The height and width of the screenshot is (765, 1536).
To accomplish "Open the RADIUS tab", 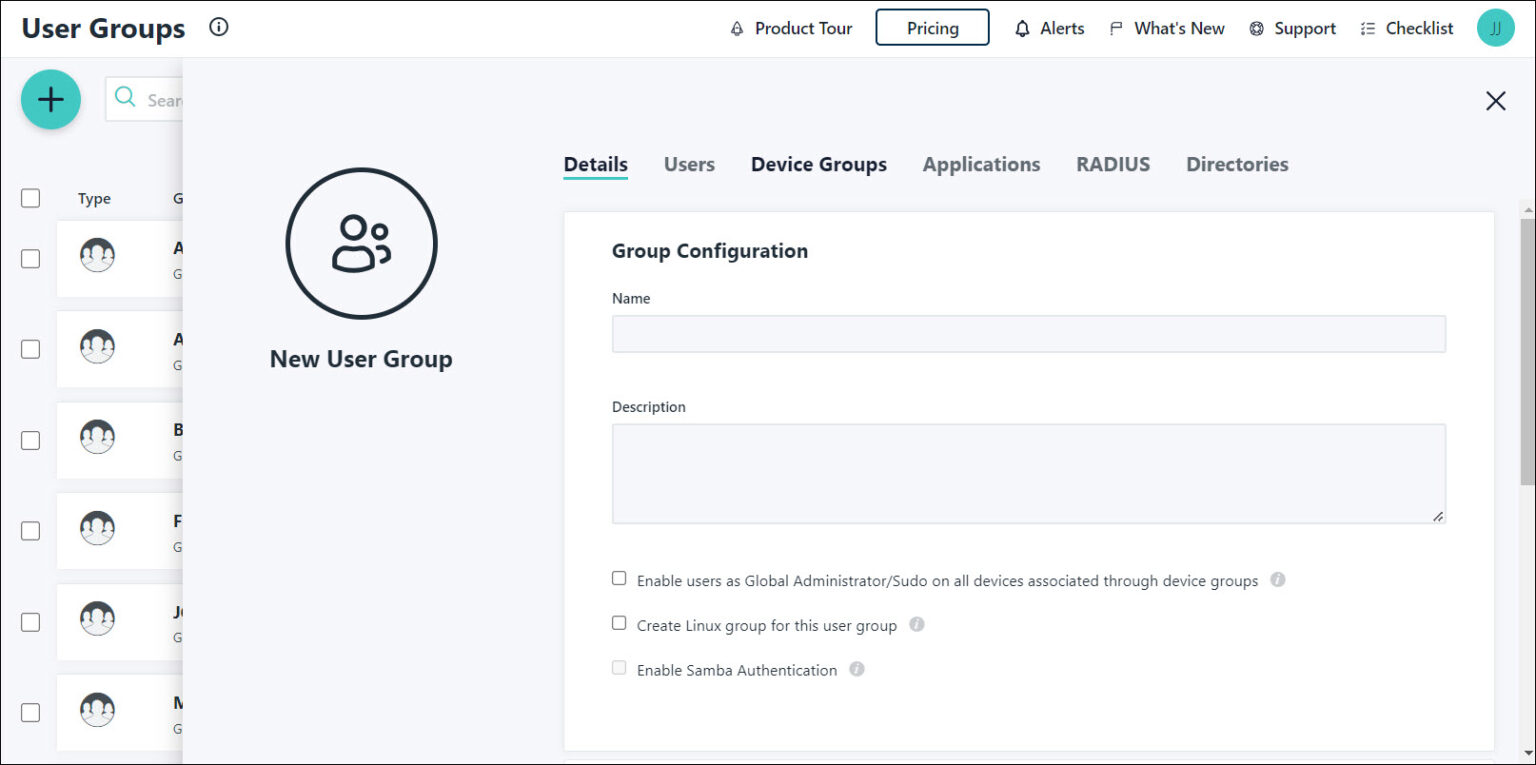I will [1113, 164].
